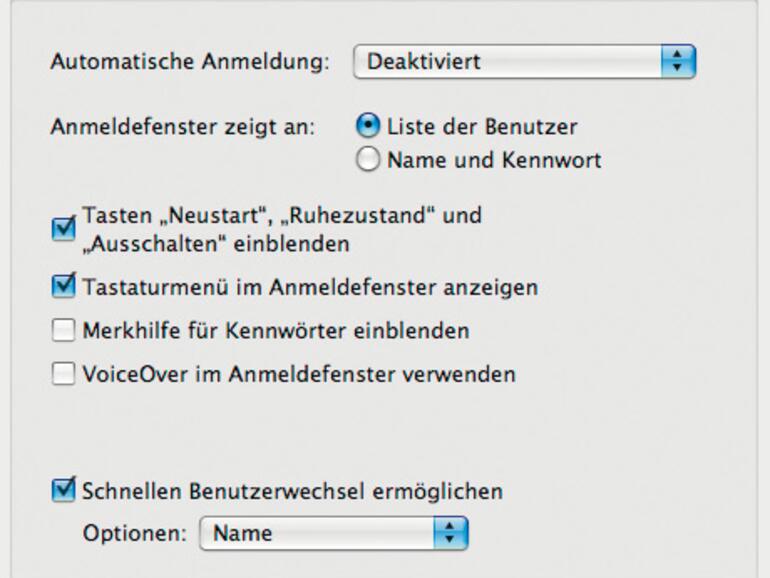
Task: Disable the Tastaturmenü im Anmeldefenster checkbox
Action: click(64, 287)
